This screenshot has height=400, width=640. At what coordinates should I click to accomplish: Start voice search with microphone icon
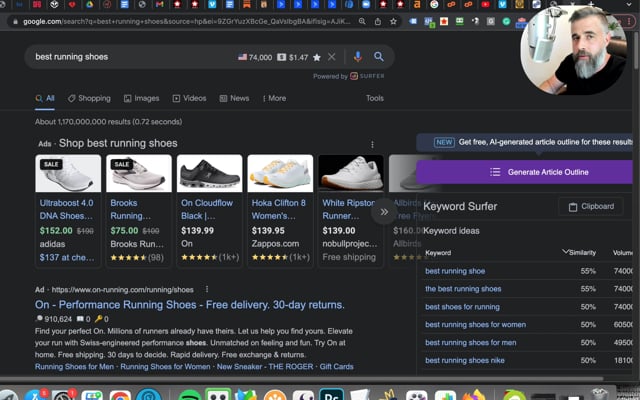358,57
